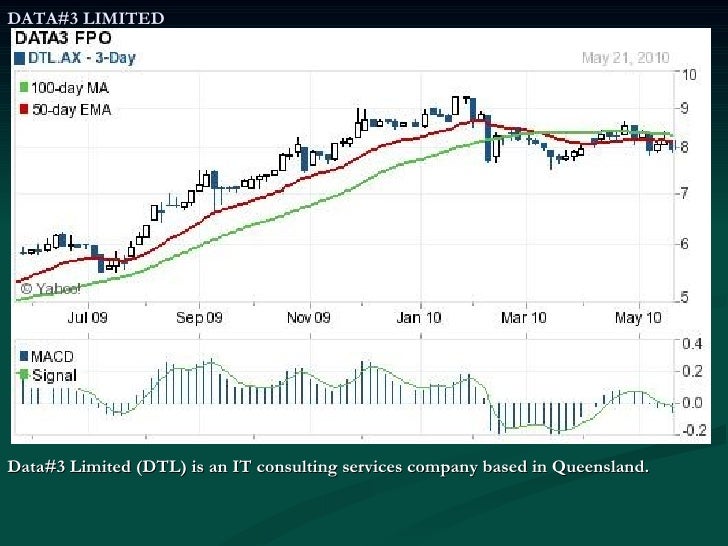Viewport: 728px width, 546px height.
Task: Click the blue DTL.AX legend square
Action: point(20,58)
